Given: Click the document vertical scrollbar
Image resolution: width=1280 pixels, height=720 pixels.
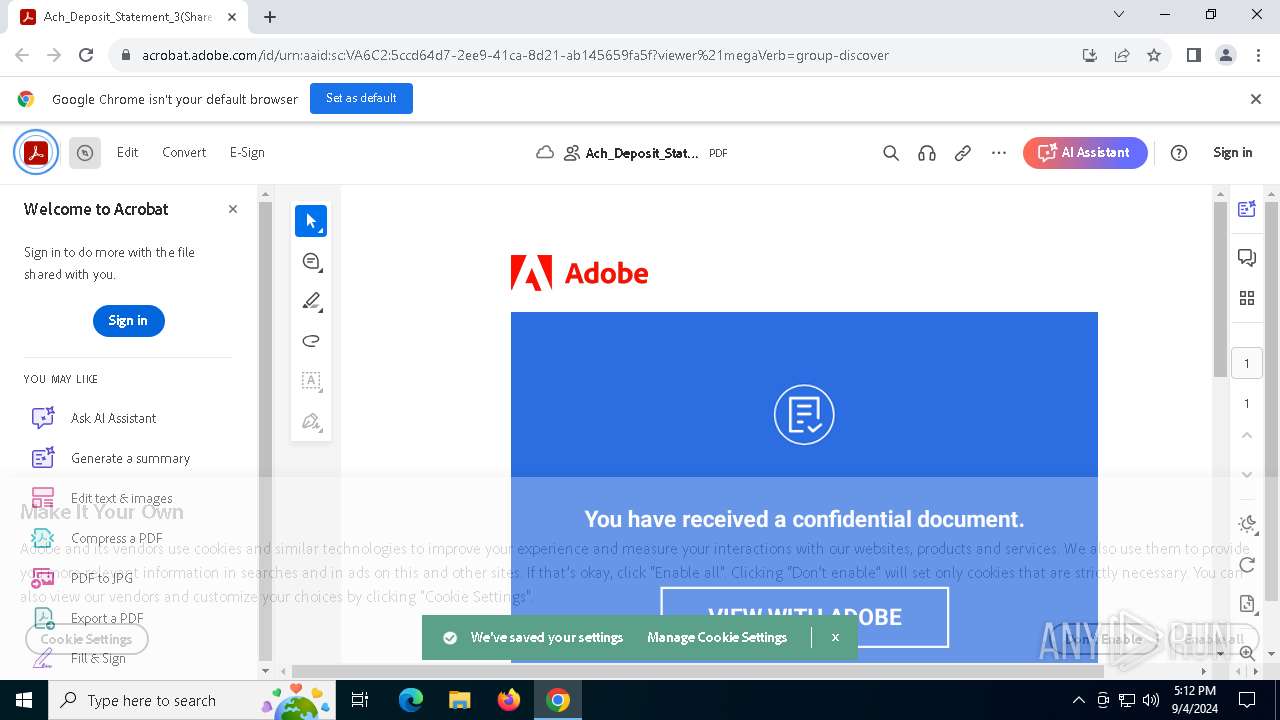Looking at the screenshot, I should coord(1220,290).
